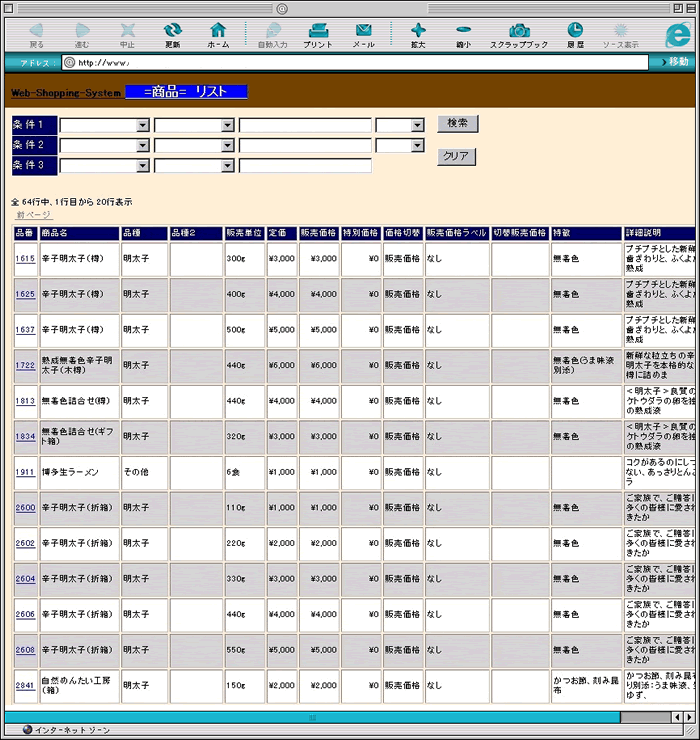
Task: Click the 6食 sales unit cell
Action: pyautogui.click(x=245, y=472)
